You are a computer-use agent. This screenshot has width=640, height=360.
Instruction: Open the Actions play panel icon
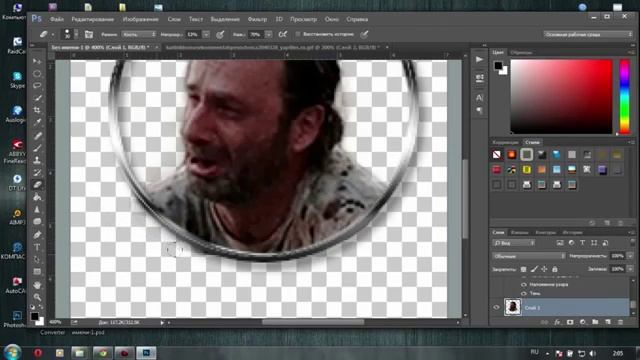(480, 60)
